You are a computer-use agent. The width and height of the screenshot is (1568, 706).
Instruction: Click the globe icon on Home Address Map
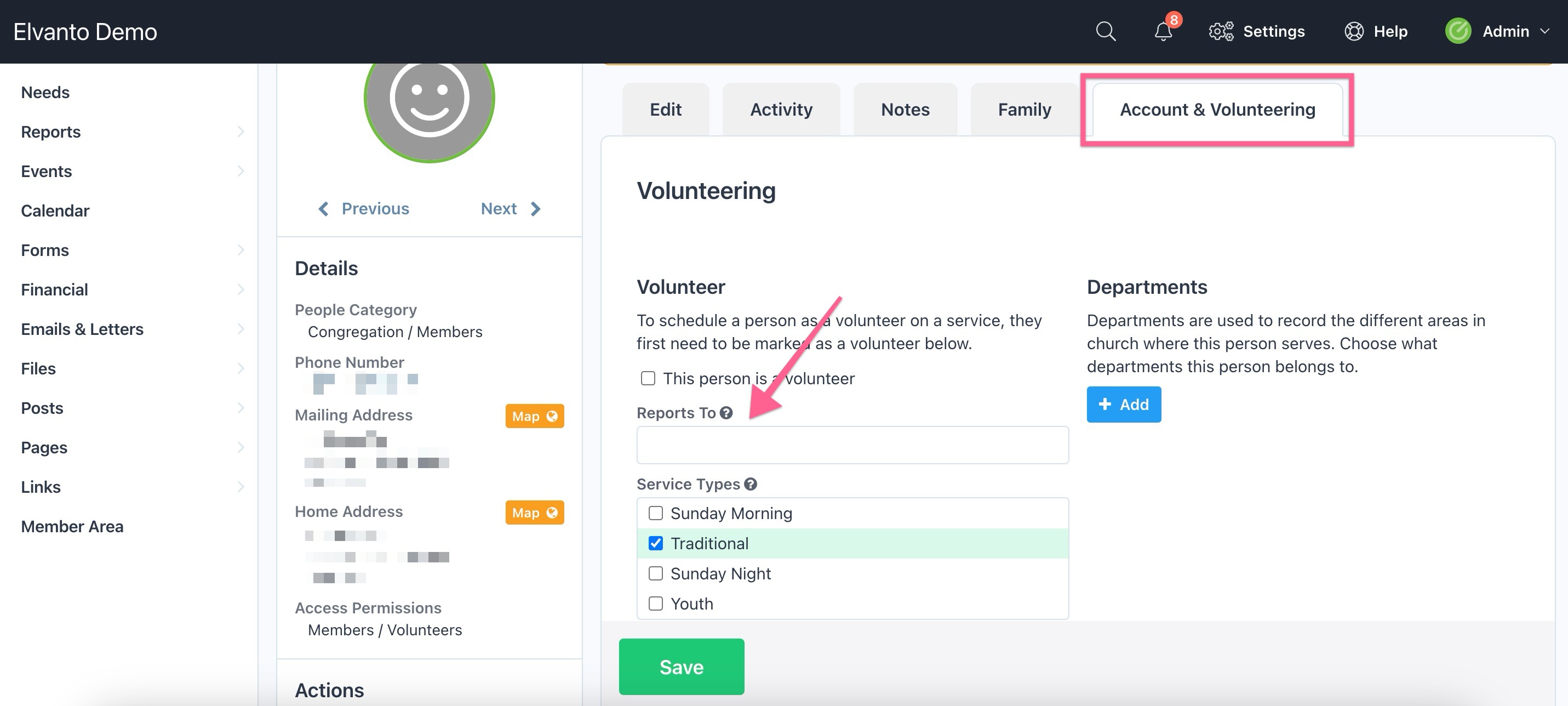click(x=552, y=513)
